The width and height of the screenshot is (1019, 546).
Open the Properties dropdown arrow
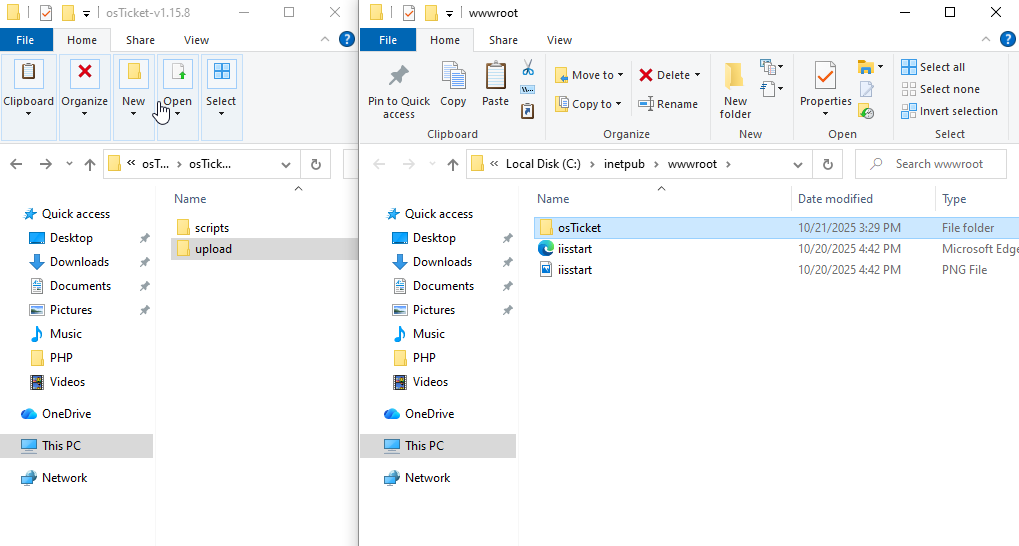pos(825,114)
